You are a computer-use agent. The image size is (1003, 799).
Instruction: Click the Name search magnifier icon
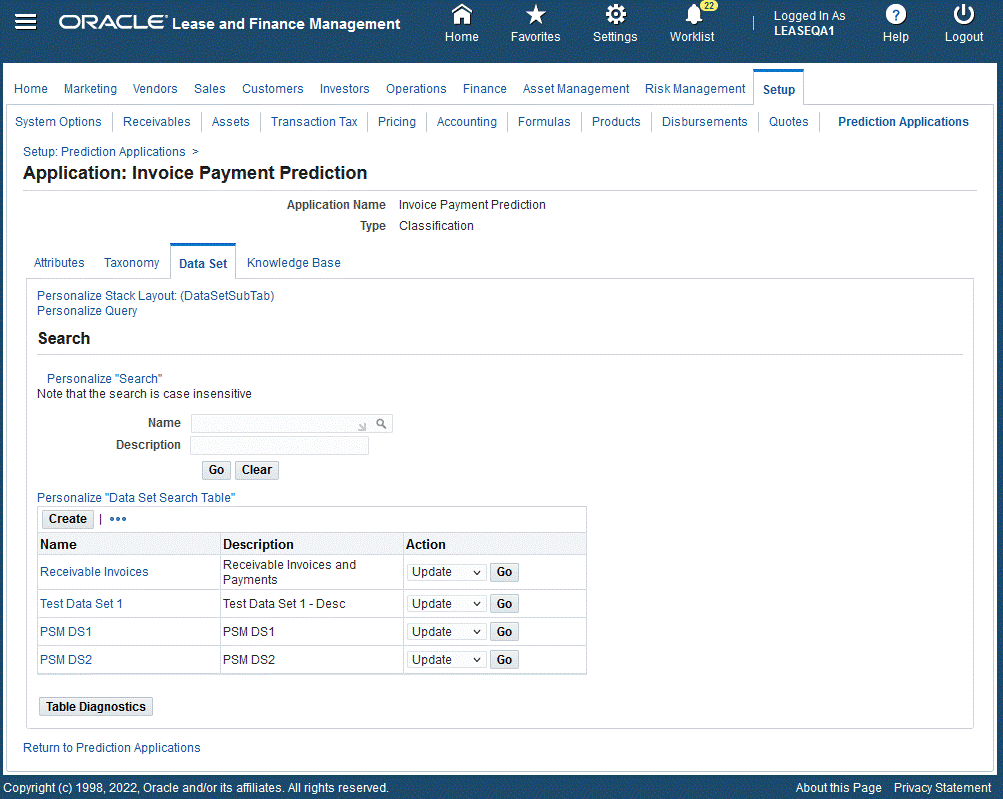coord(381,423)
